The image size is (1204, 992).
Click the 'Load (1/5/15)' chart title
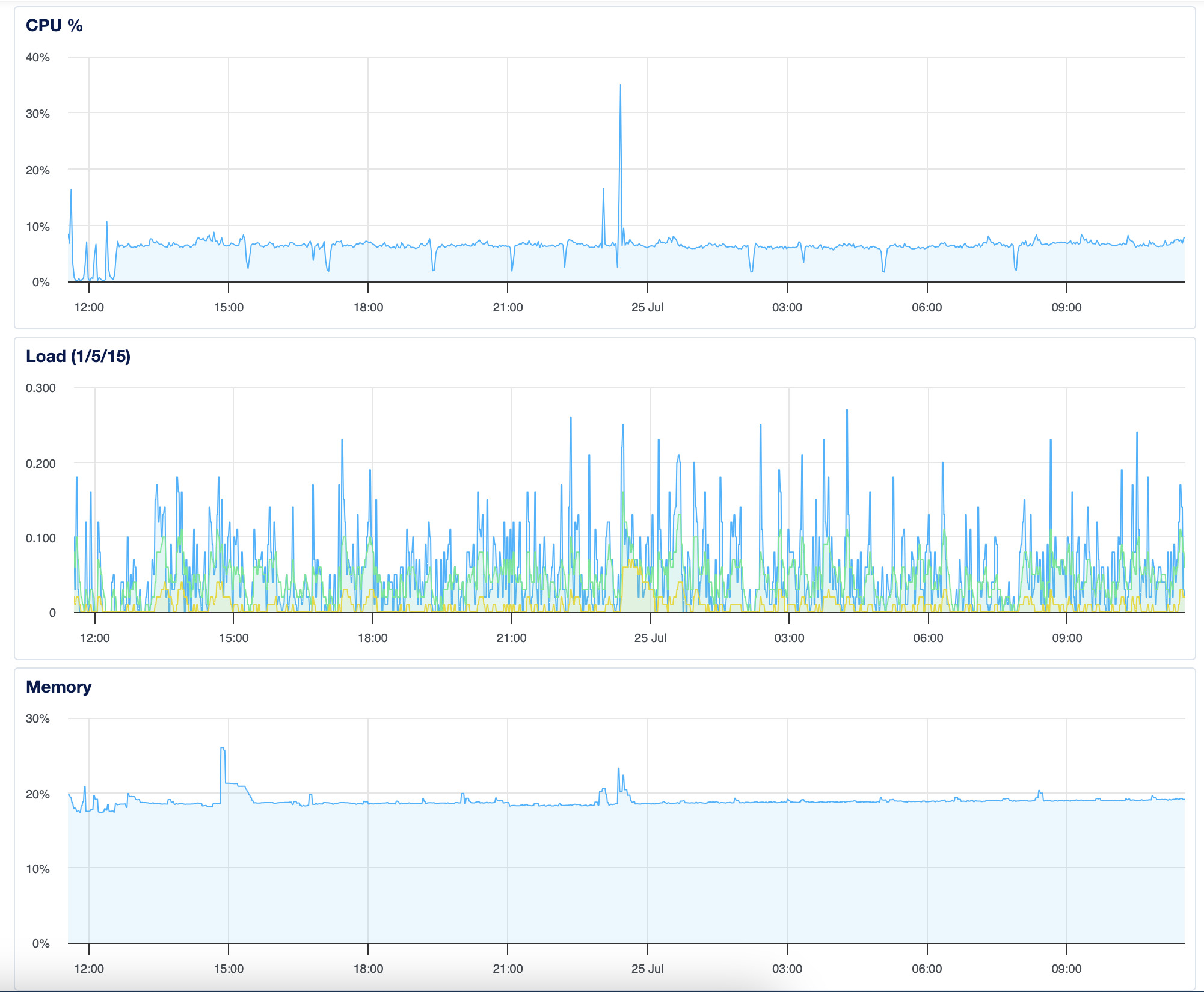(x=78, y=356)
